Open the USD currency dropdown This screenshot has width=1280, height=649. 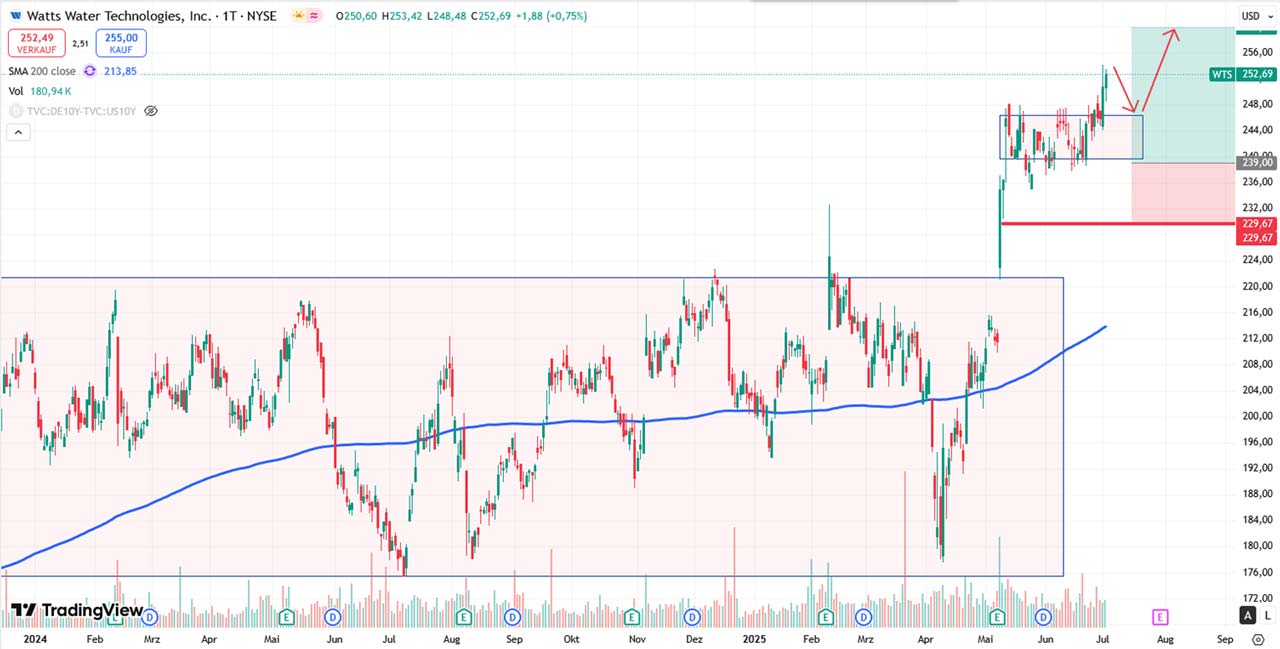click(x=1254, y=16)
